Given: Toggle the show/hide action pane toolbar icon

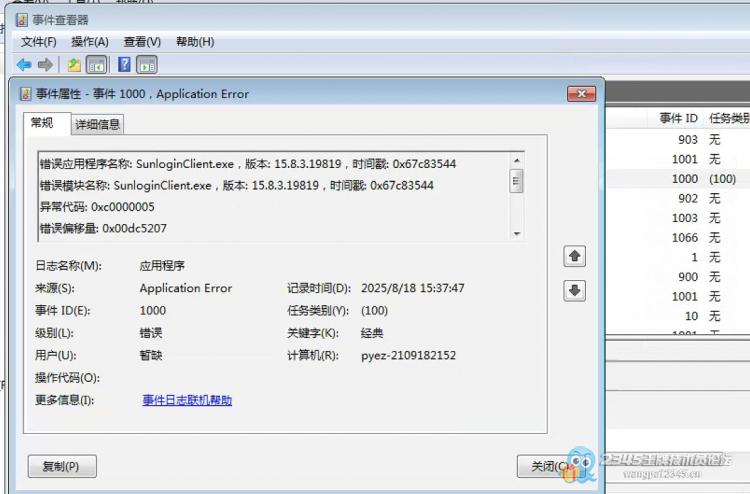Looking at the screenshot, I should point(147,65).
